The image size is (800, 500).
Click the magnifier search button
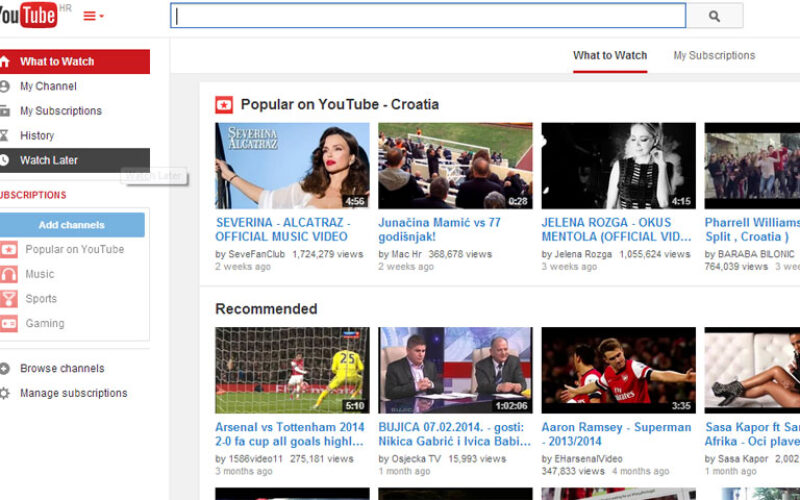(x=714, y=16)
